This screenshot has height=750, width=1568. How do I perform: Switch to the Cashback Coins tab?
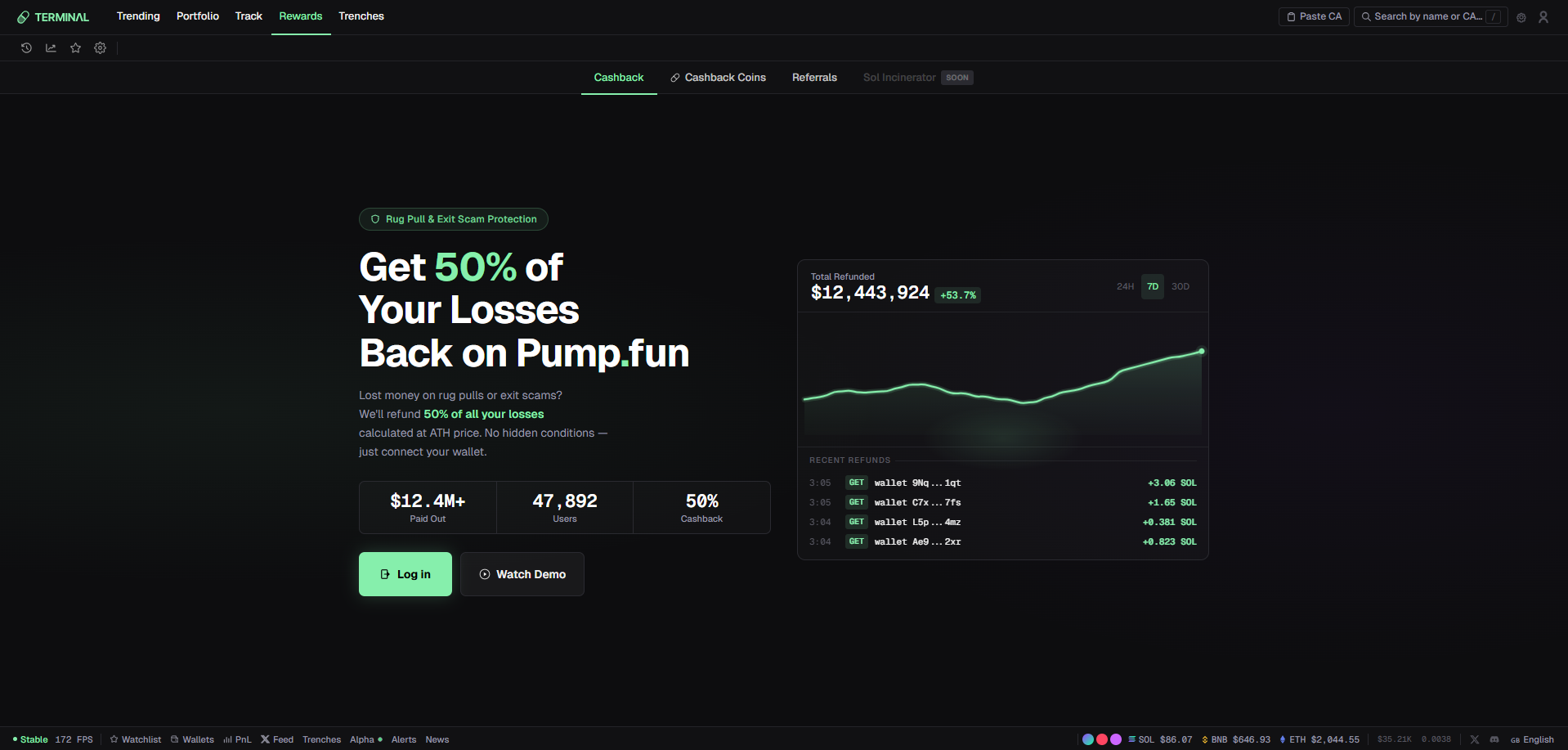[718, 78]
